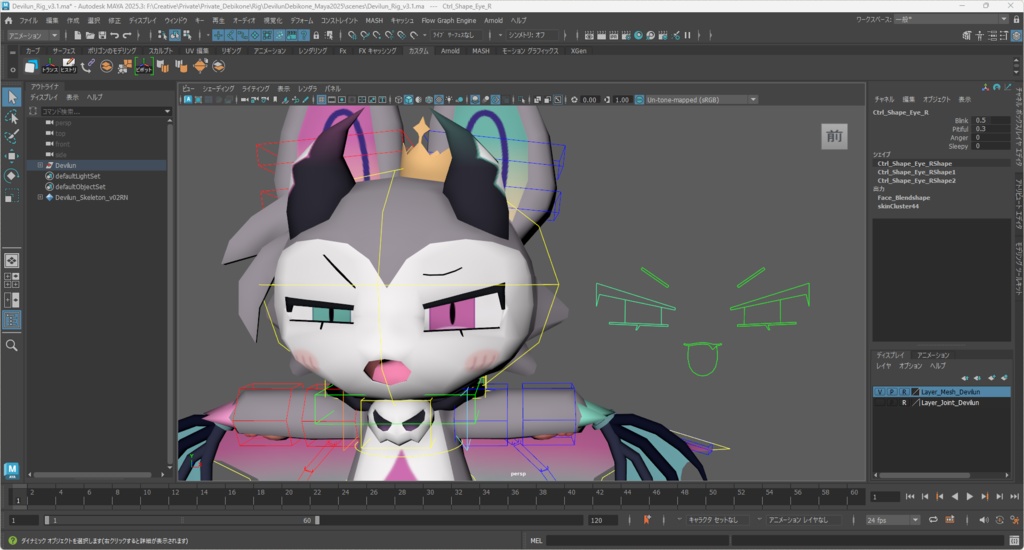Click the play forward button
This screenshot has height=550, width=1024.
click(x=969, y=496)
